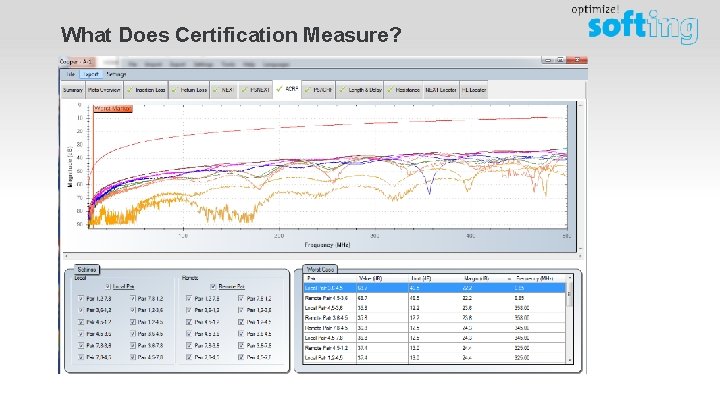Switch to the Insertion Loss tab
720x405 pixels.
[146, 90]
